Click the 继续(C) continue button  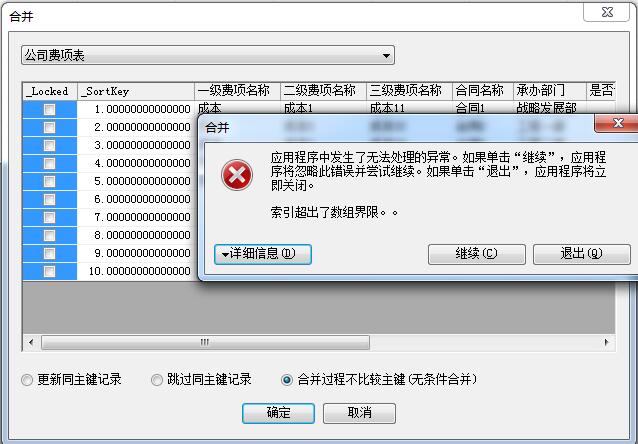tap(476, 254)
